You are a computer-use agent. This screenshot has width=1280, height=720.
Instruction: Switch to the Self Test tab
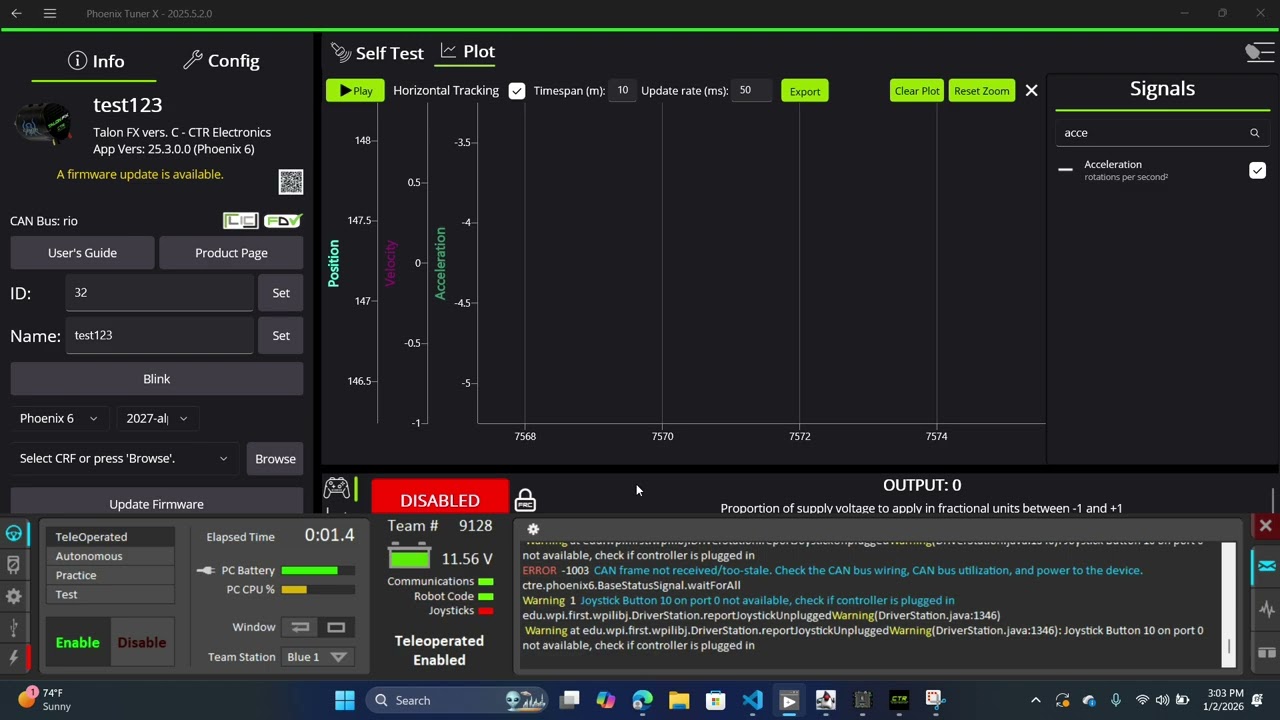click(377, 53)
